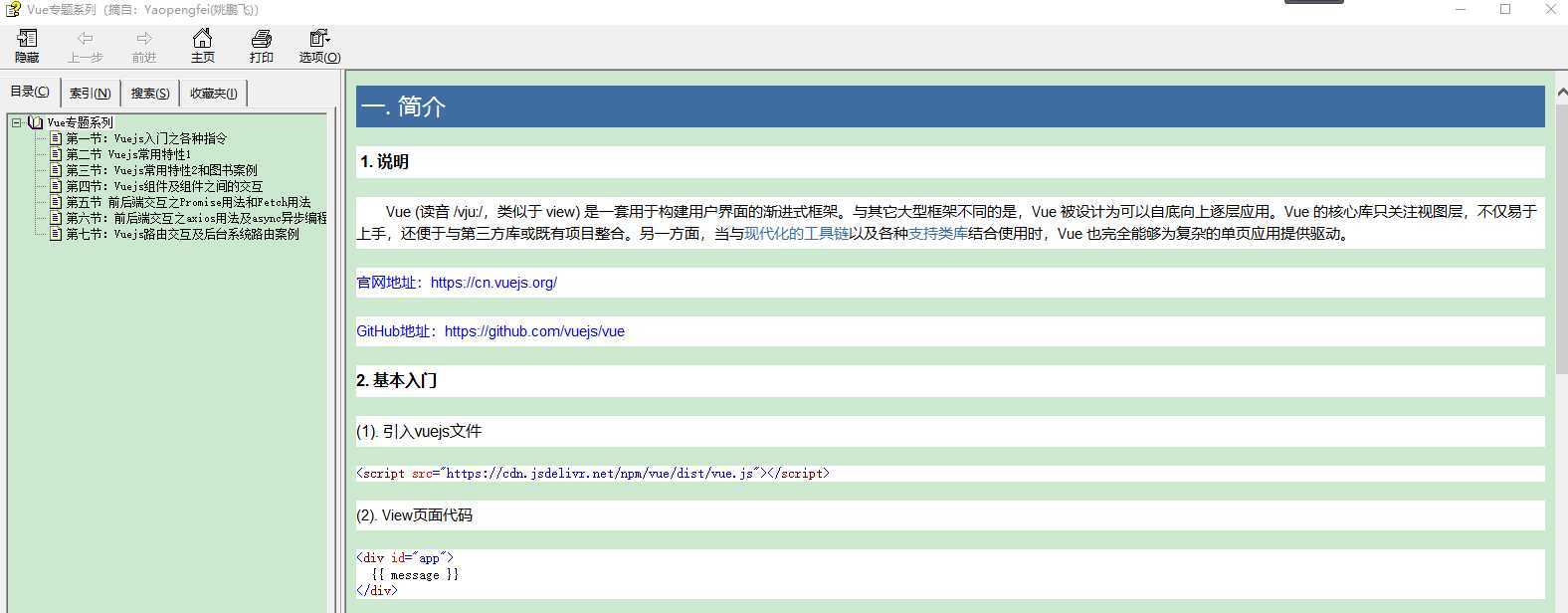Click the script src cdn.jsdelivr.net code line
This screenshot has height=613, width=1568.
coord(593,474)
